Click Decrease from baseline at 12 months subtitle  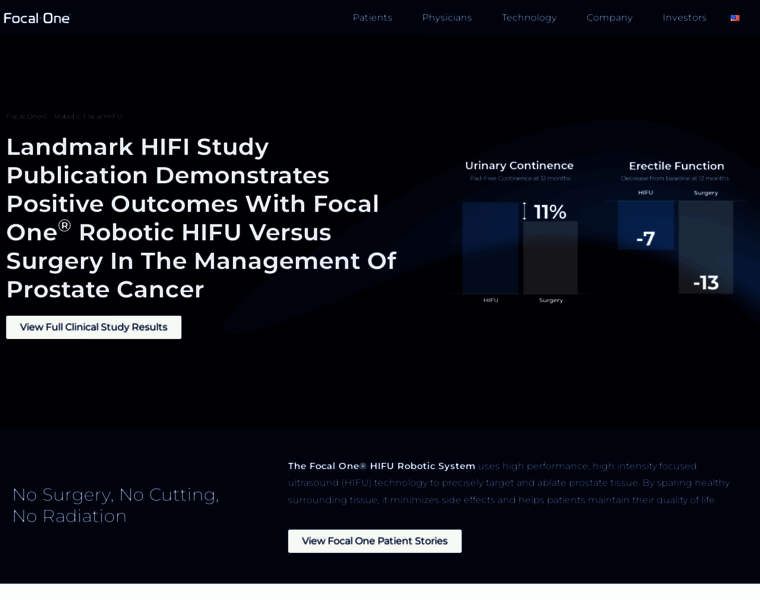(675, 178)
